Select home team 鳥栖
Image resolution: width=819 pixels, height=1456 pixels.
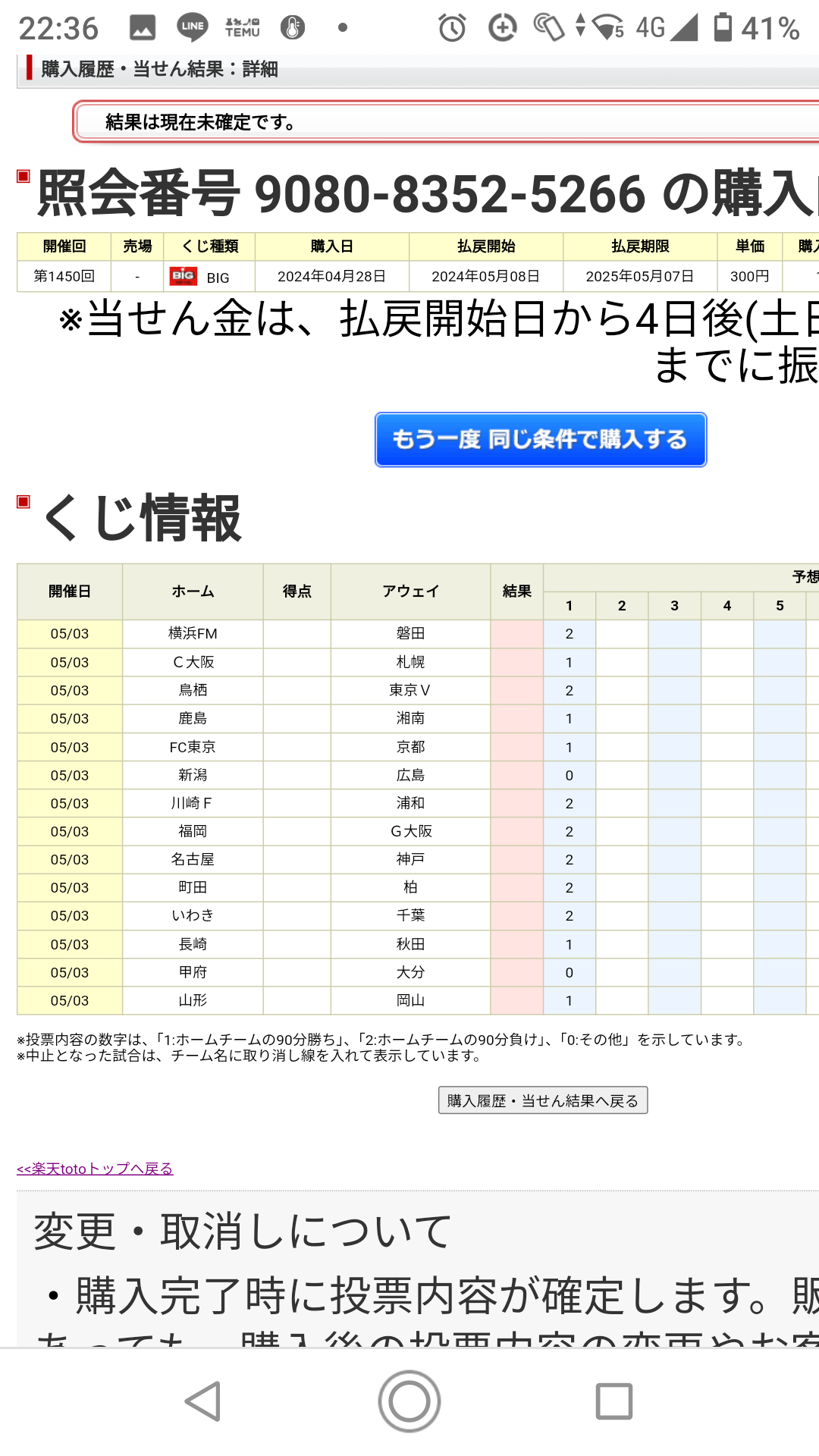[x=193, y=690]
